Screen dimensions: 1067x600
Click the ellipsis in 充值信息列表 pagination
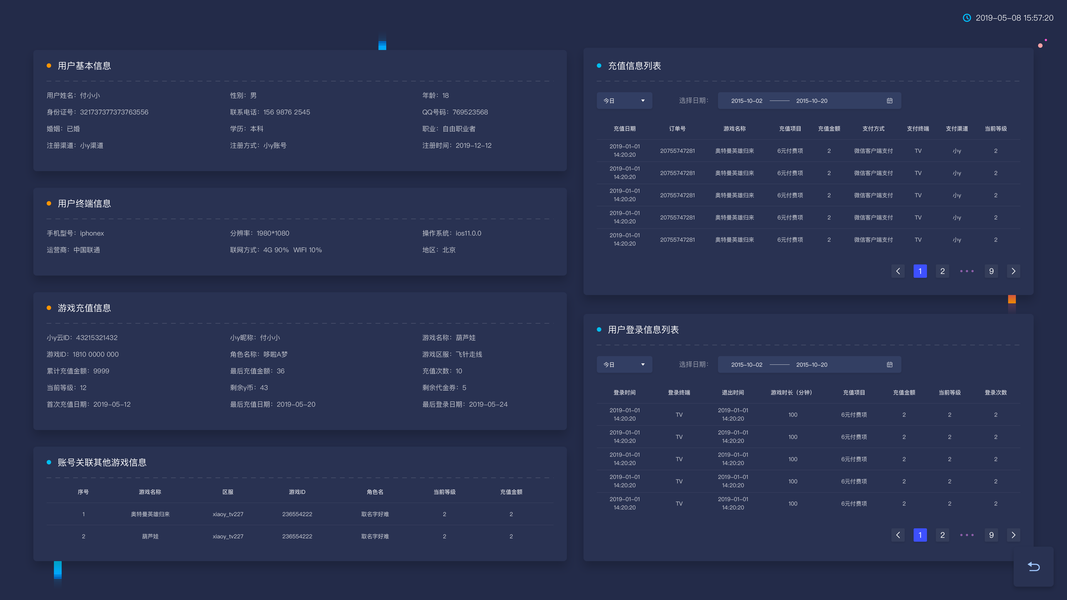tap(967, 271)
